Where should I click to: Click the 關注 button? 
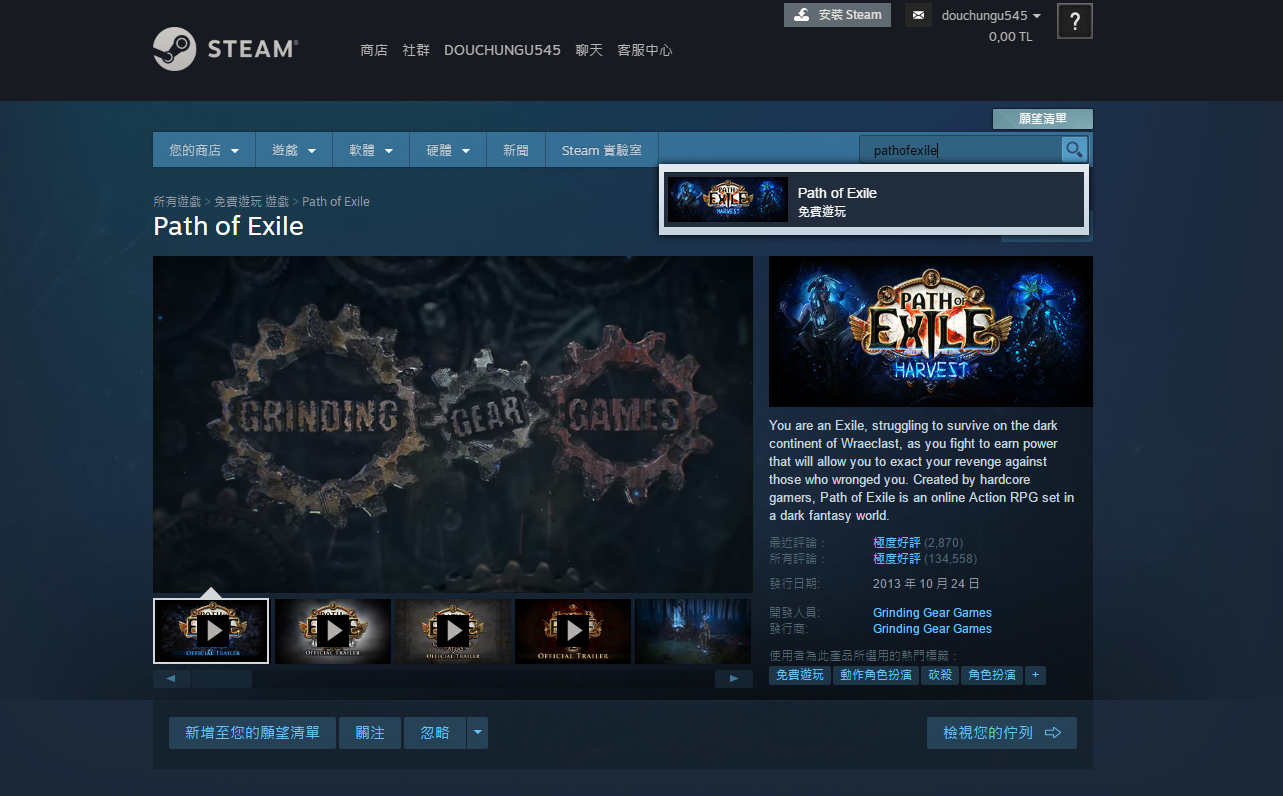click(370, 733)
